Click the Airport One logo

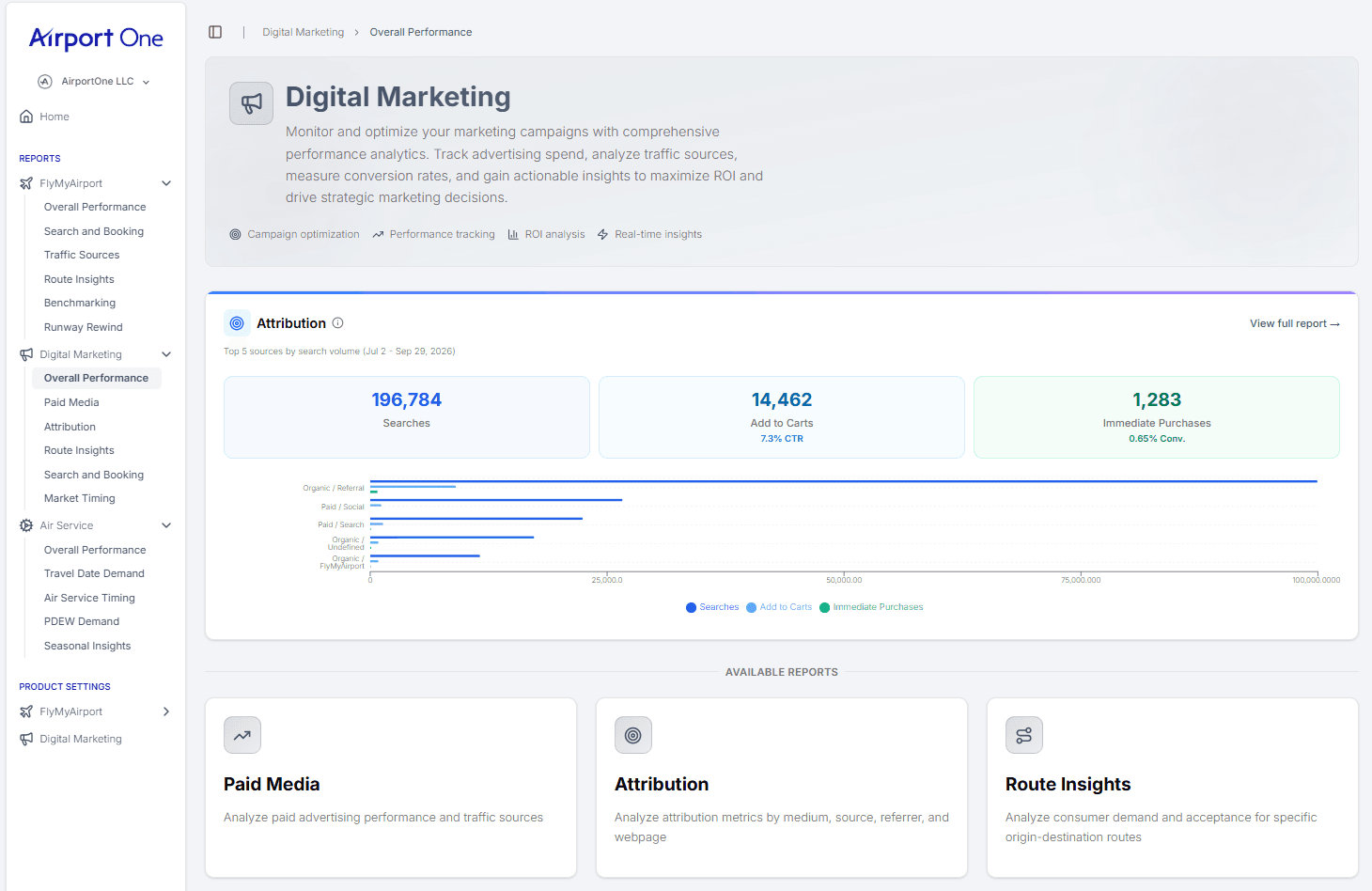96,38
